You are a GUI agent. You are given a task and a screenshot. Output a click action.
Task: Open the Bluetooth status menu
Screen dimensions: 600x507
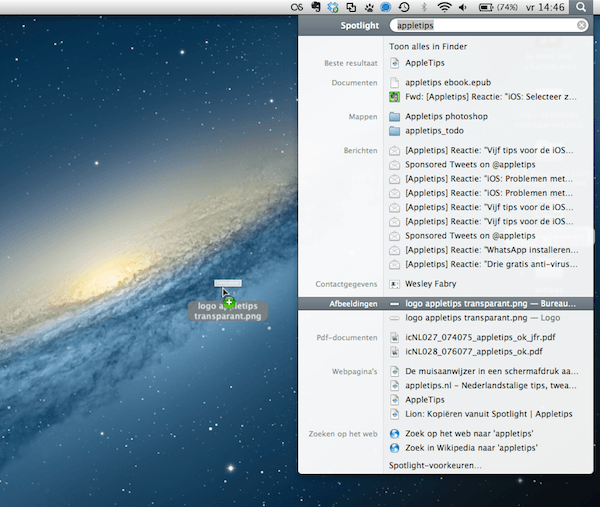coord(424,7)
